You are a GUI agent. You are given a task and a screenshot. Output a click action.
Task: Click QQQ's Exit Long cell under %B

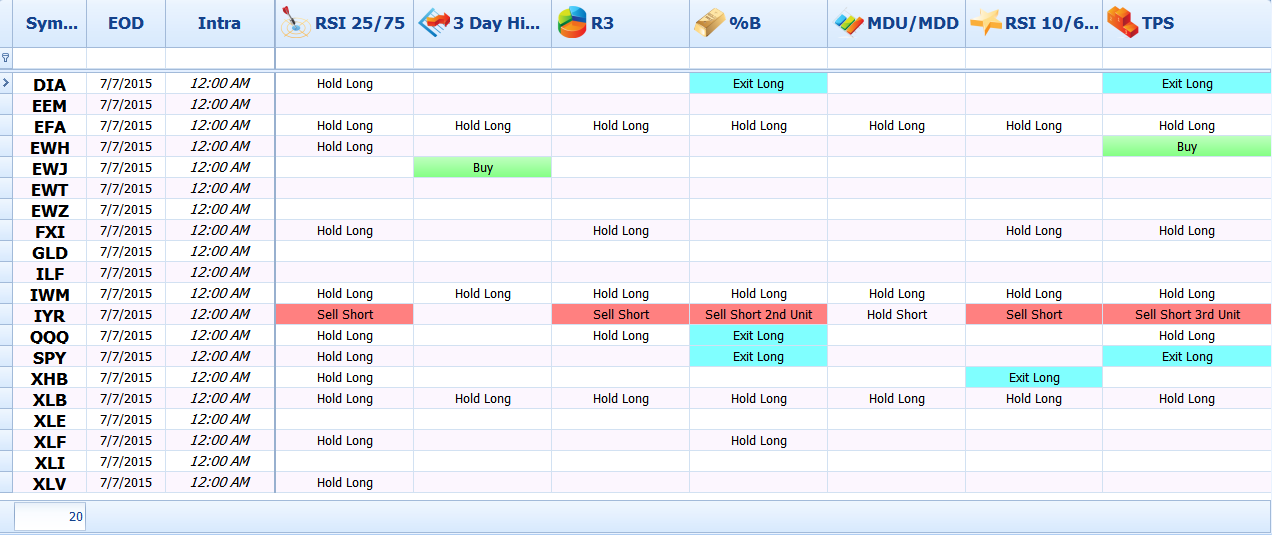[758, 336]
